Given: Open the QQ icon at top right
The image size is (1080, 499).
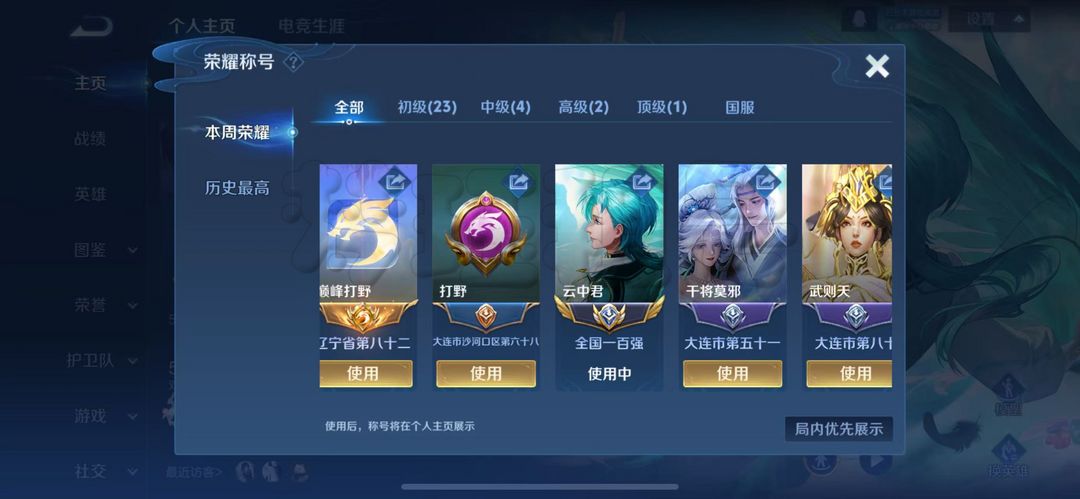Looking at the screenshot, I should coord(858,19).
